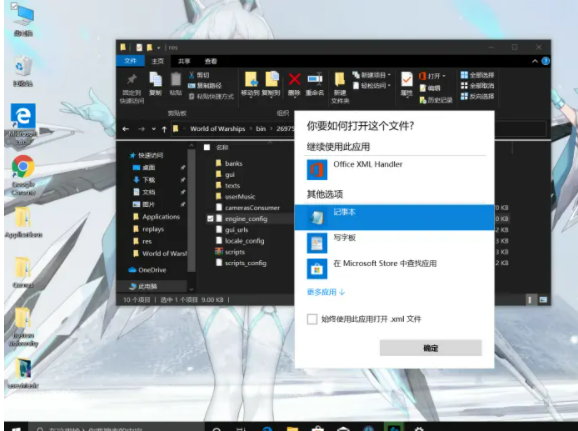Viewport: 578px width, 431px height.
Task: Click the Copy to (复制到) icon
Action: [271, 79]
